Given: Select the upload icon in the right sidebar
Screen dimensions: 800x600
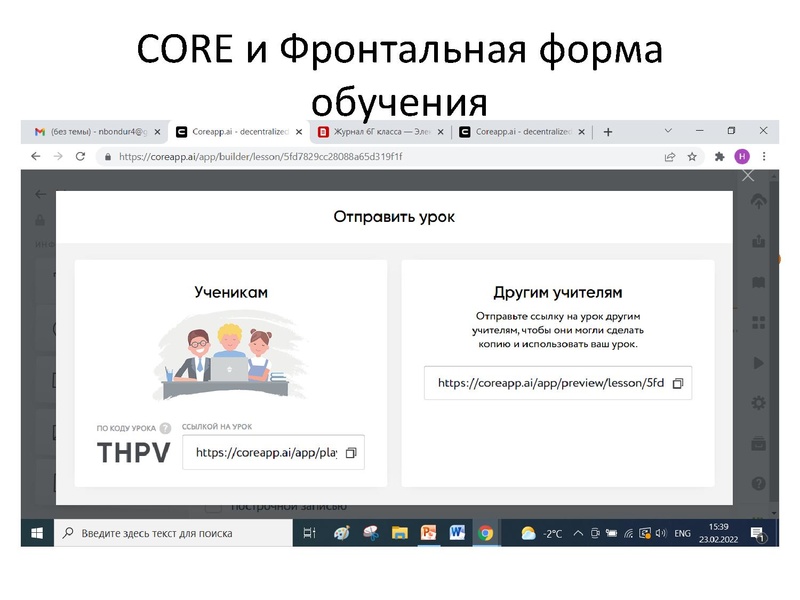Looking at the screenshot, I should pos(760,199).
